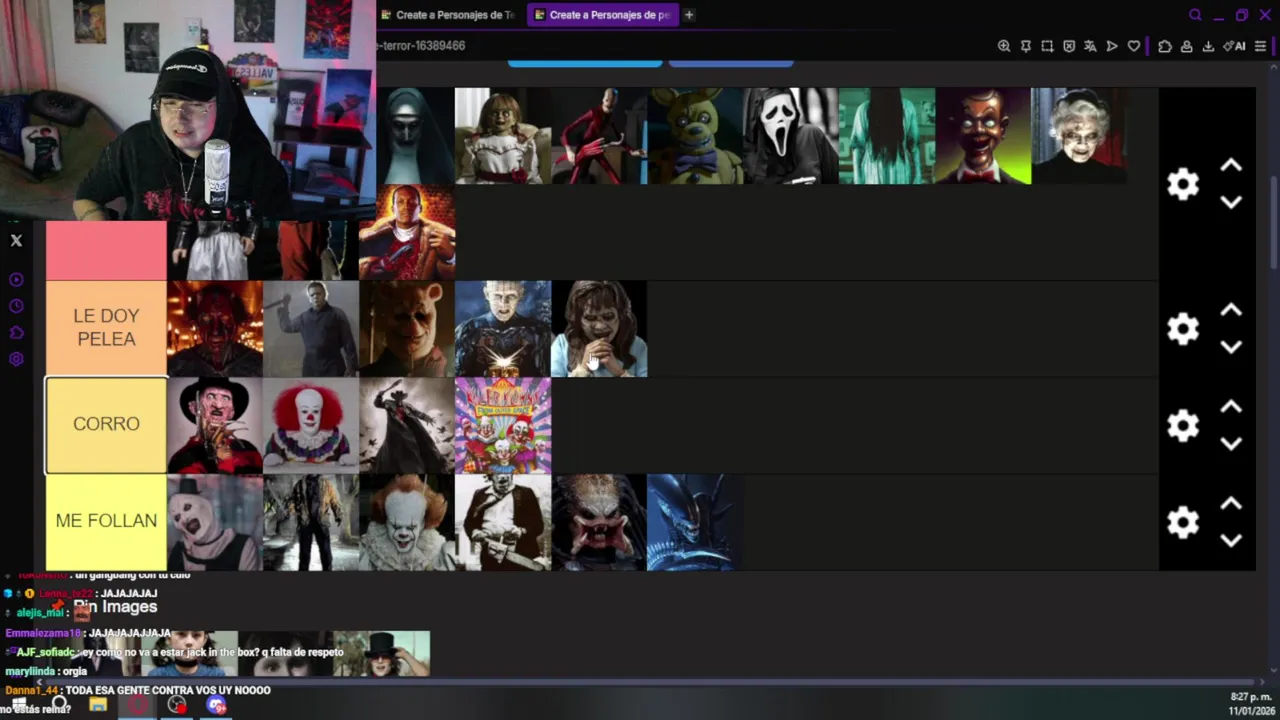The height and width of the screenshot is (720, 1280).
Task: Select the Alien xenomorph image
Action: [x=695, y=522]
